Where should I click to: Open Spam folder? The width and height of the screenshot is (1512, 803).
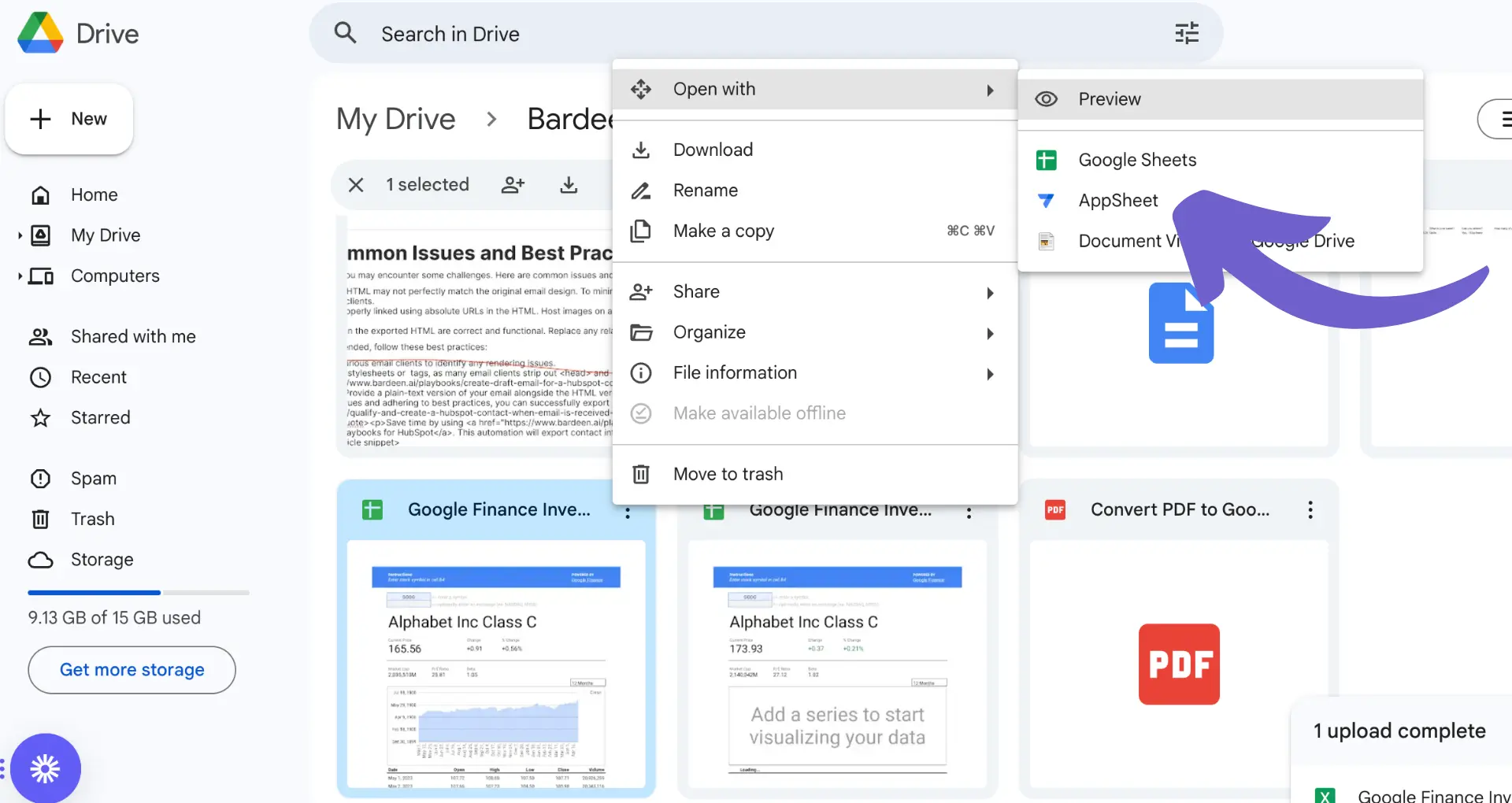tap(94, 479)
